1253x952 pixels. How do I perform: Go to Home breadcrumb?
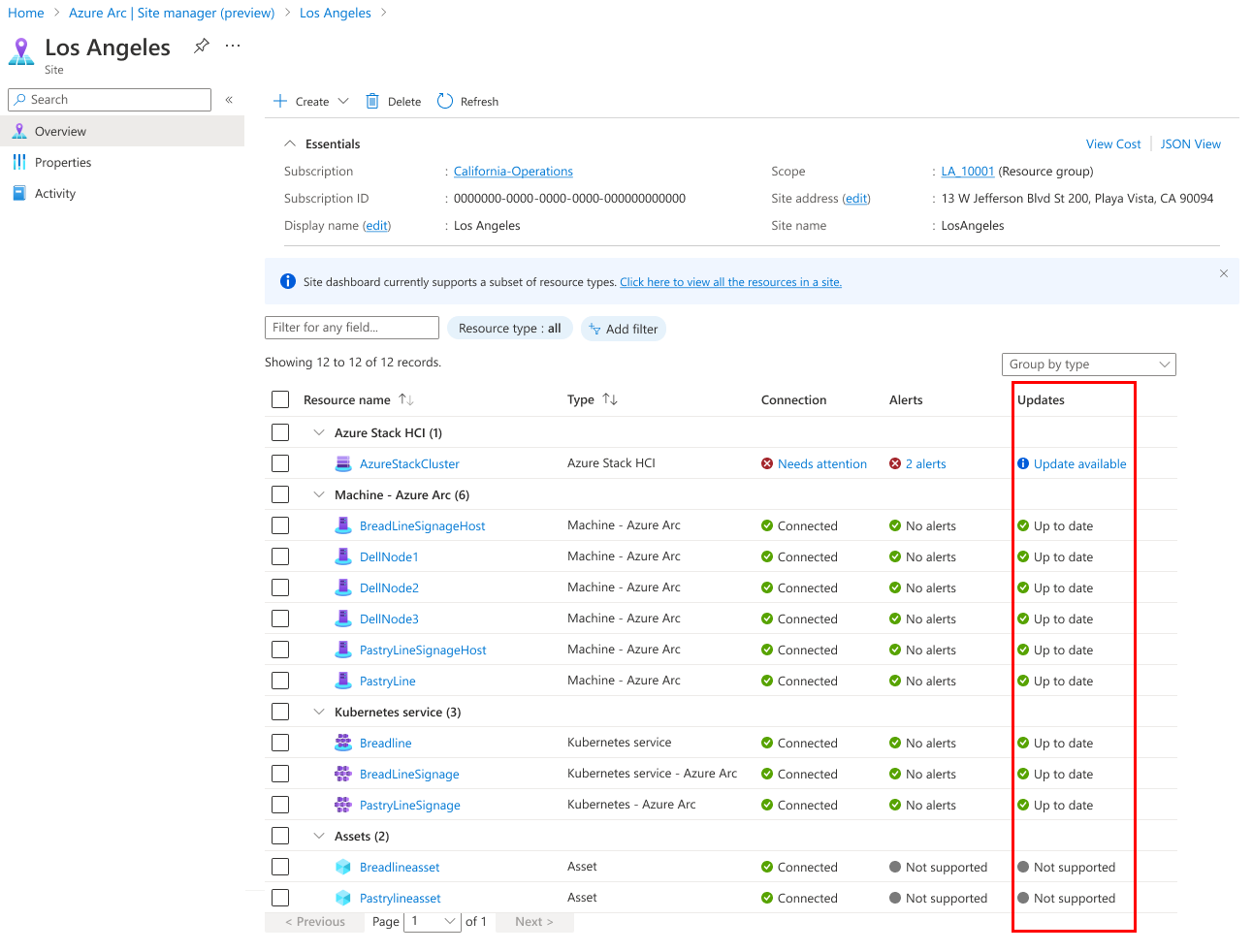[26, 13]
